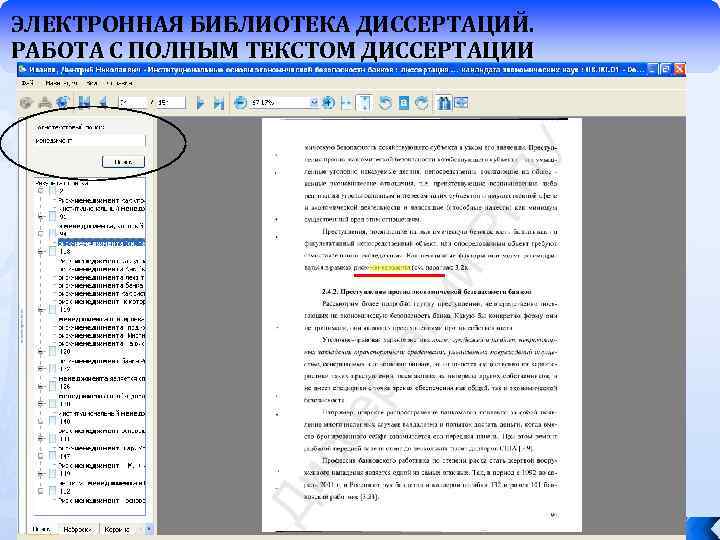Click the highlighted result row under page 94
This screenshot has width=720, height=540.
click(101, 242)
